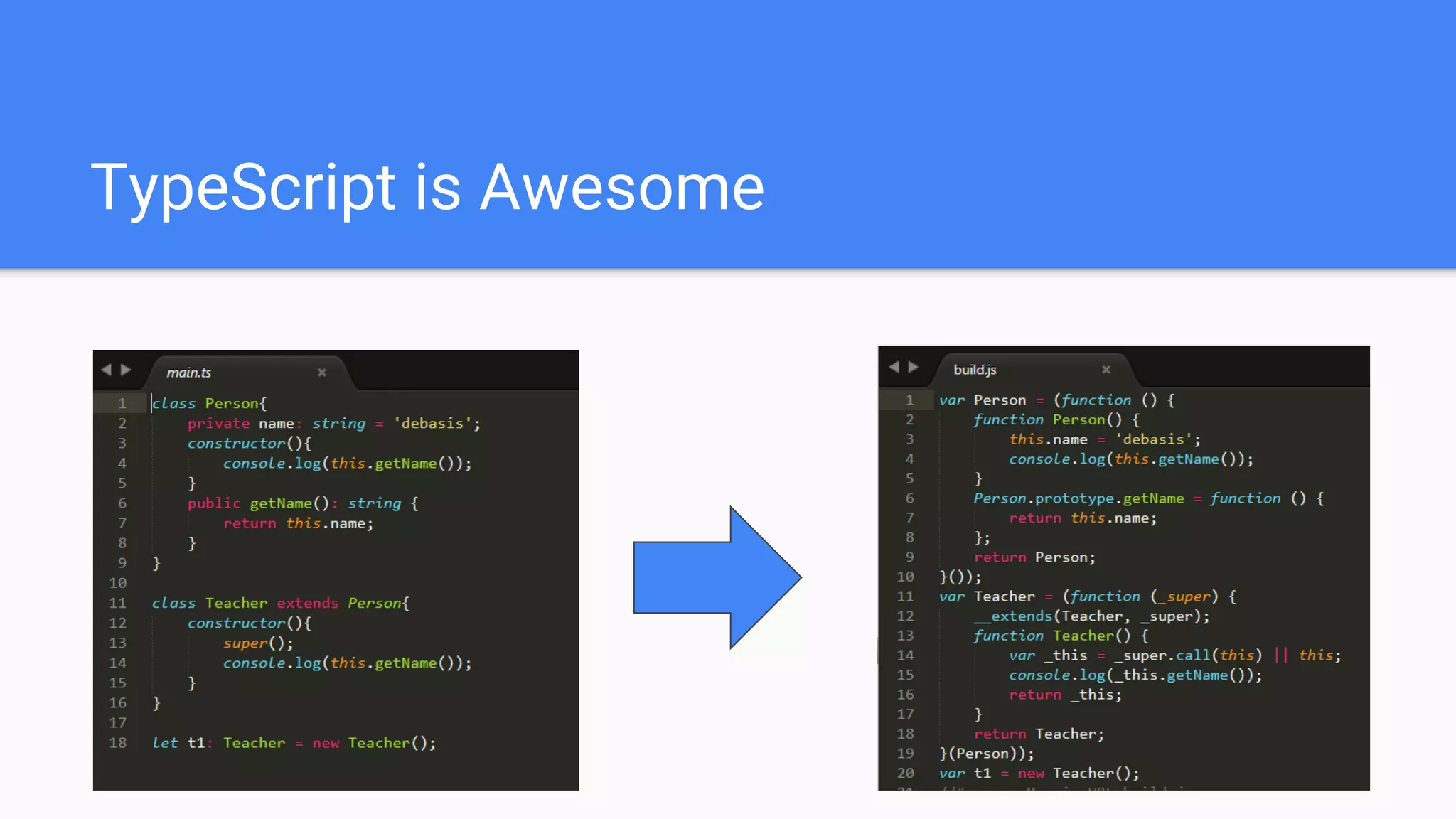Click the 'super' call in main.ts
The image size is (1456, 819).
click(246, 643)
